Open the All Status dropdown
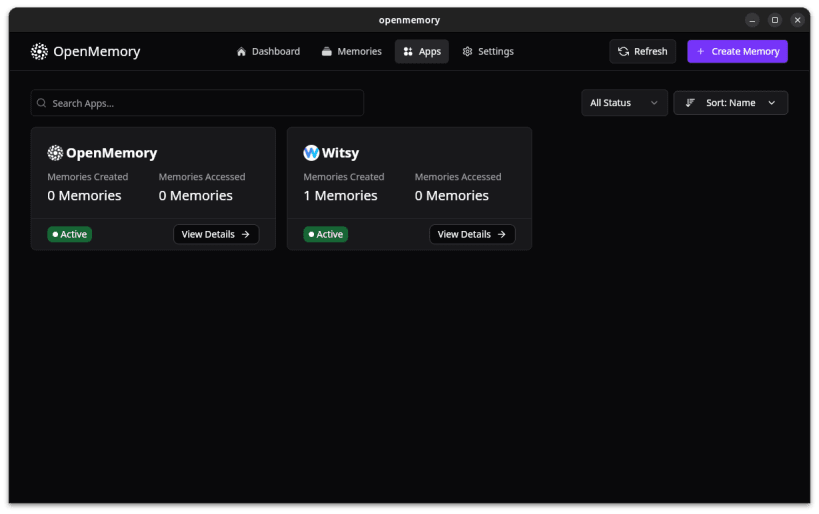The image size is (819, 514). [x=624, y=102]
